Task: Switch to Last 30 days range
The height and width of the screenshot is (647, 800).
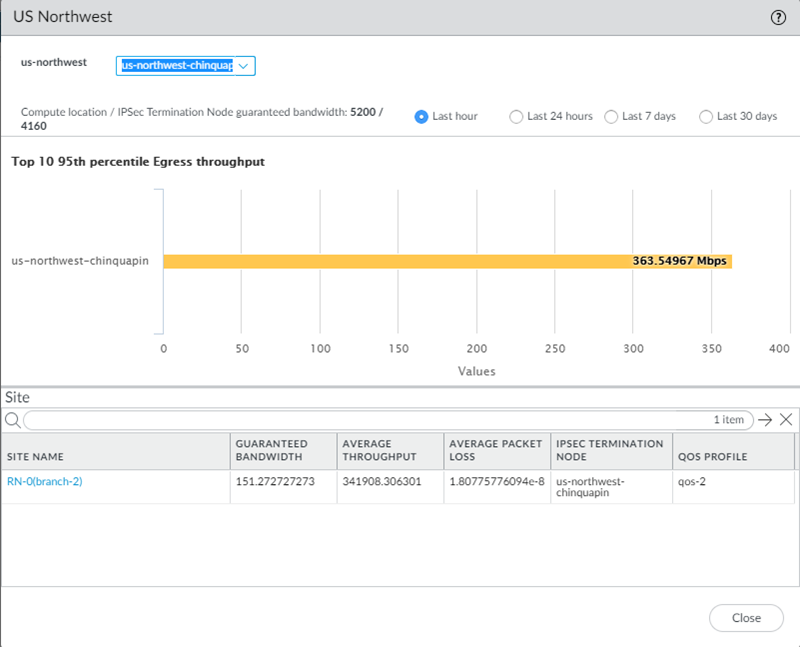Action: [706, 116]
